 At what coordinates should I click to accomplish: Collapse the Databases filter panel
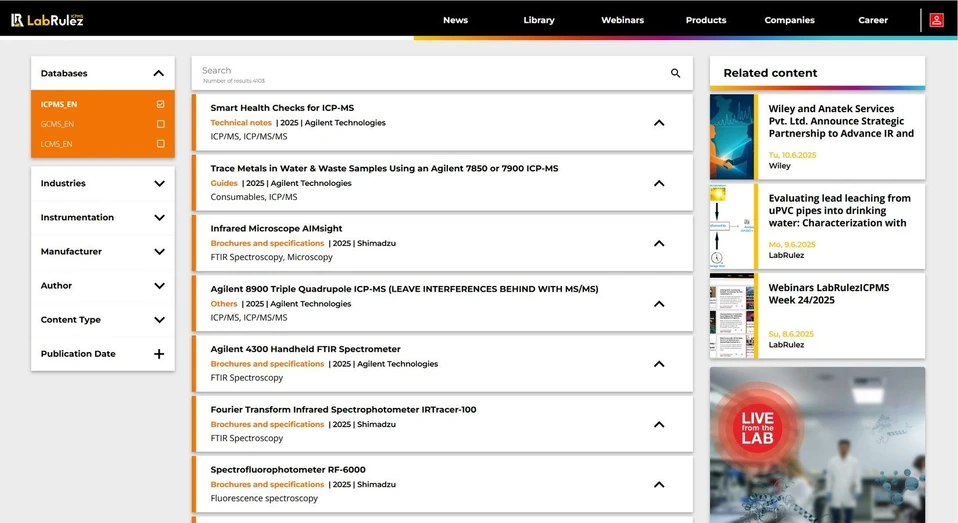point(159,73)
